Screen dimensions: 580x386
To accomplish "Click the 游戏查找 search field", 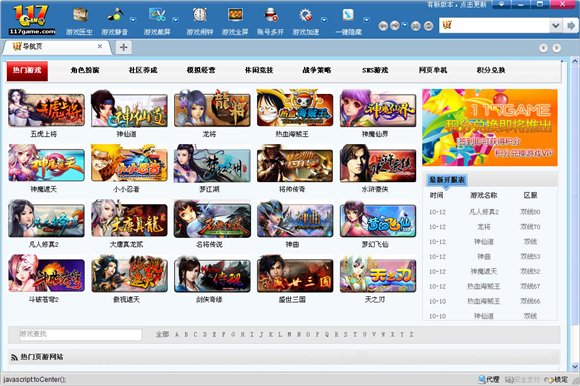I will click(80, 335).
